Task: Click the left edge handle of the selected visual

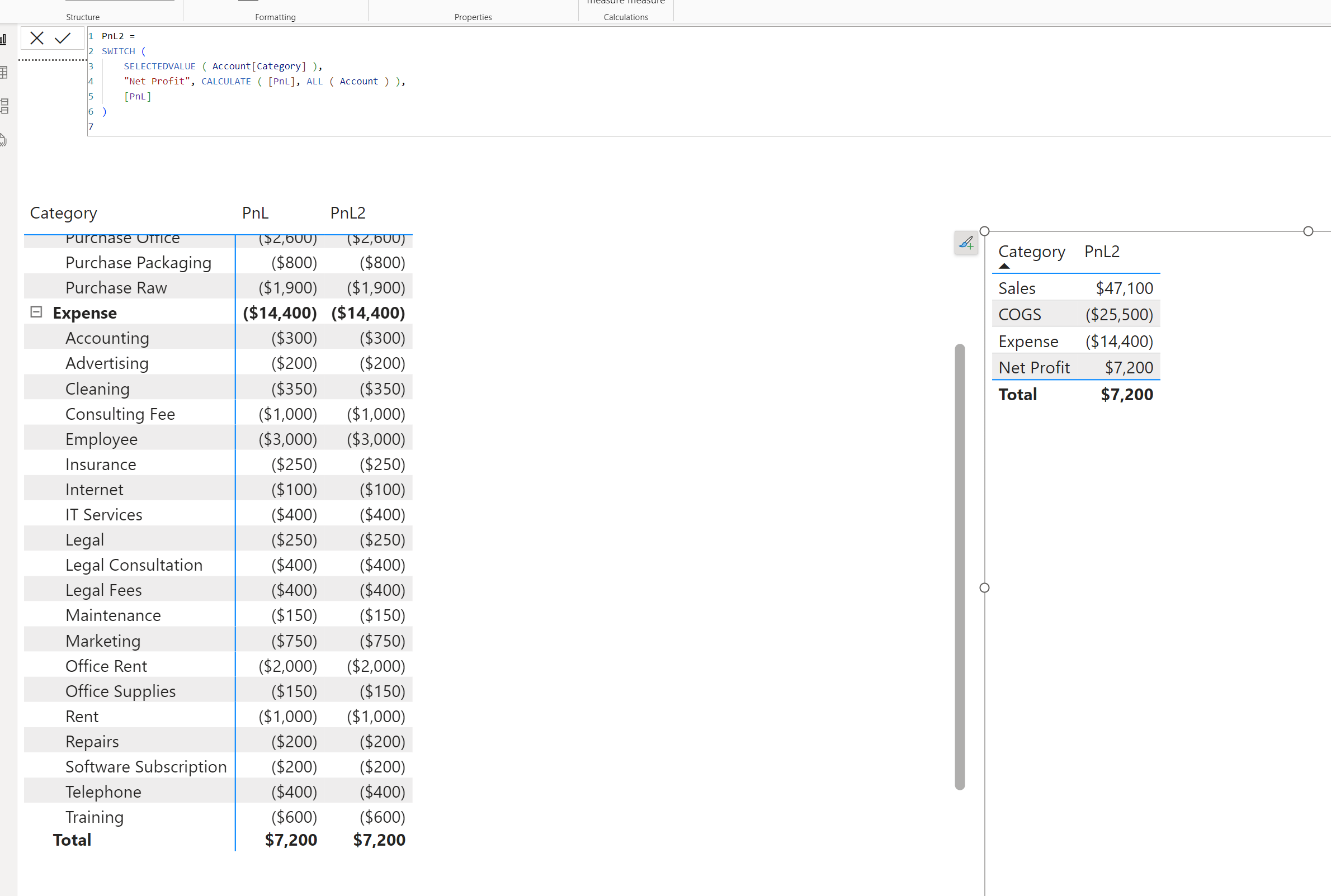Action: click(984, 587)
